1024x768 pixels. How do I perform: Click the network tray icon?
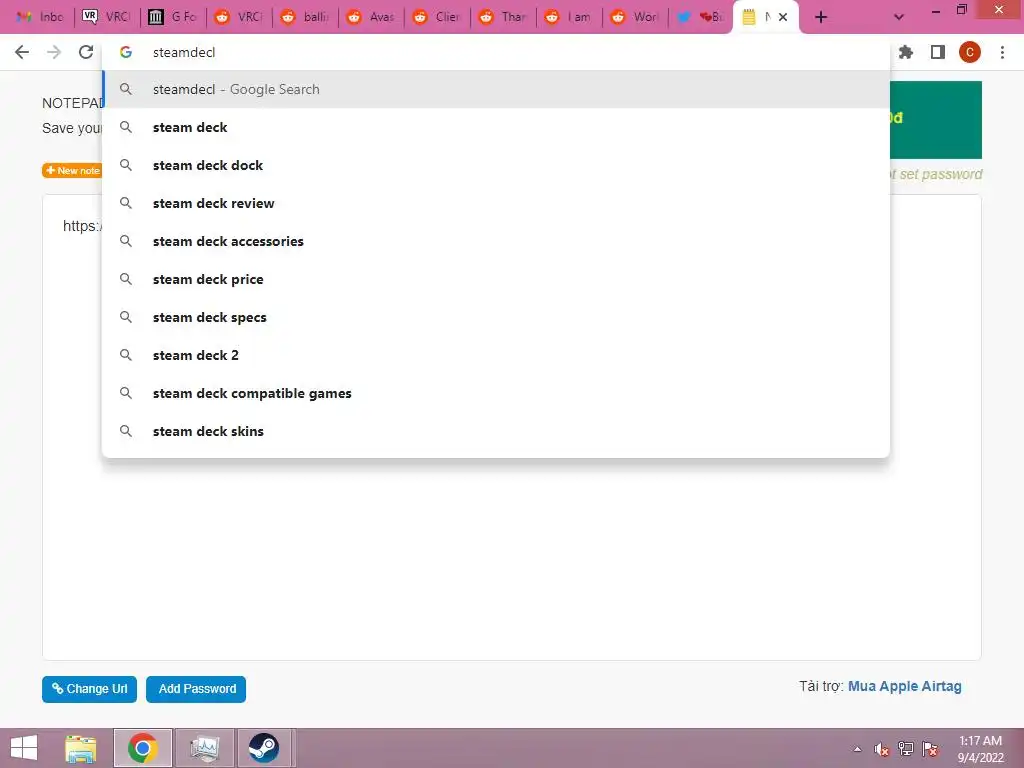(906, 749)
